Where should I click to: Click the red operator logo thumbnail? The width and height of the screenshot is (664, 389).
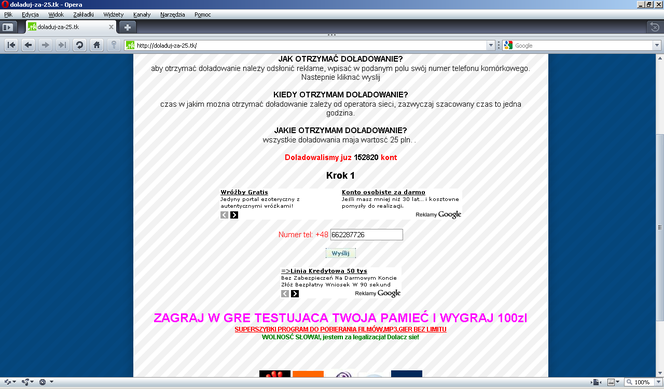[275, 374]
